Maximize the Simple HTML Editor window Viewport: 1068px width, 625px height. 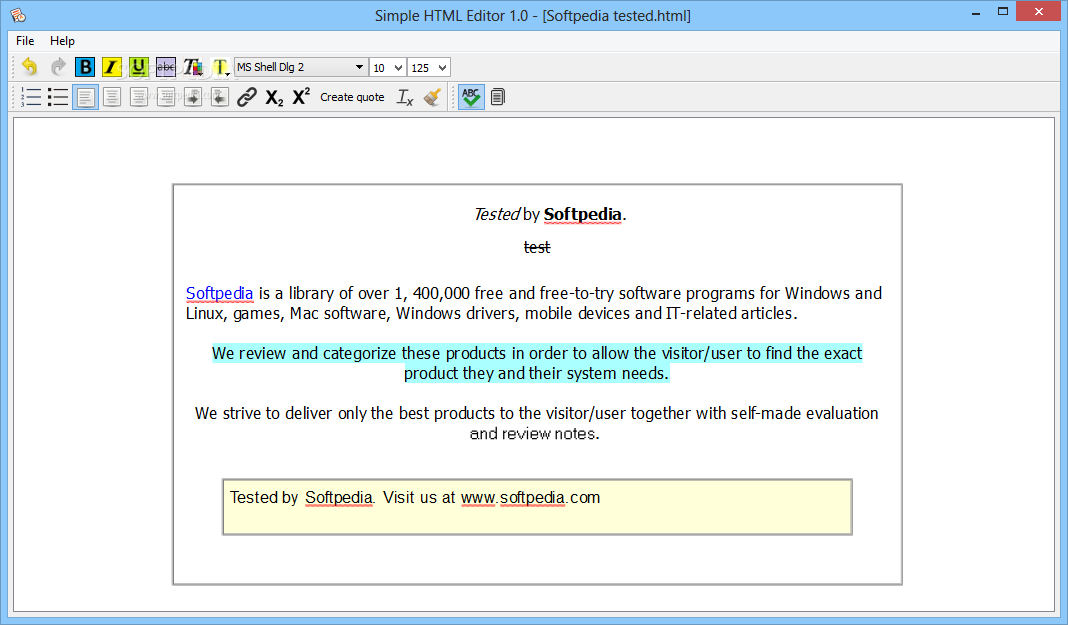(1003, 12)
